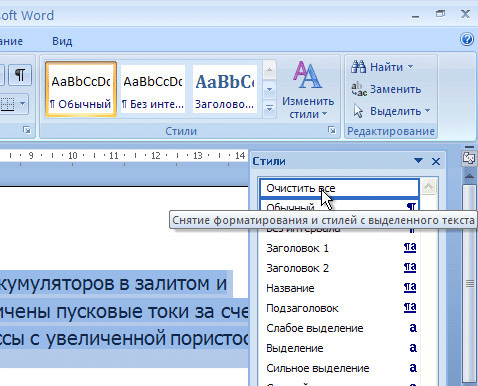Choose Заголовок 1 style from pane
The image size is (478, 386).
[339, 248]
